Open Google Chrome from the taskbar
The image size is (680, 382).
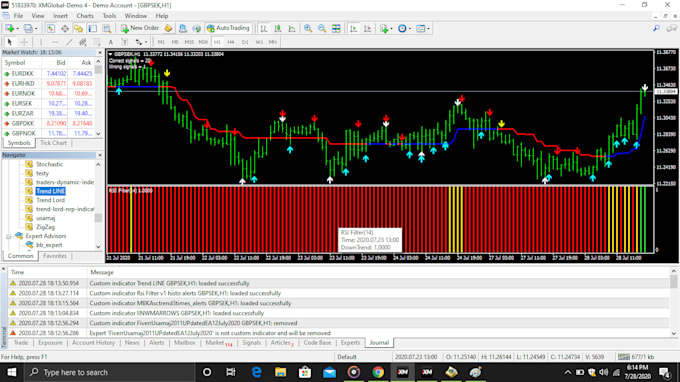tap(378, 372)
